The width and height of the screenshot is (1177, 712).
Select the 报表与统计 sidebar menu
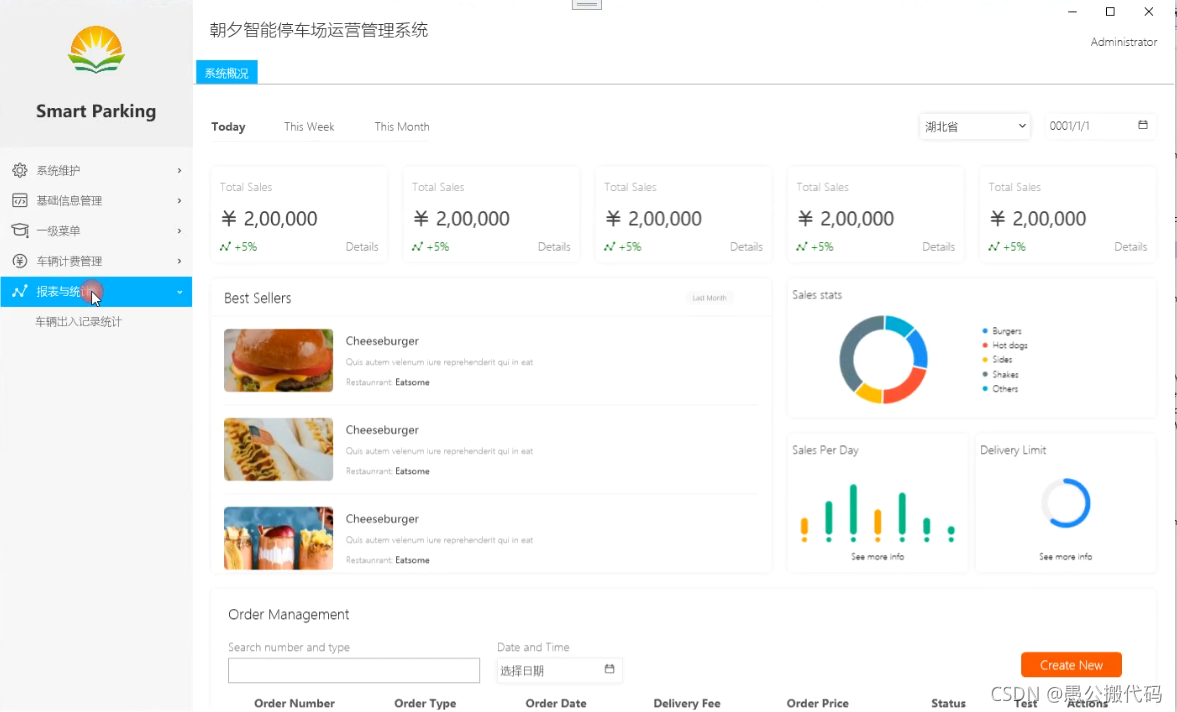click(x=96, y=292)
